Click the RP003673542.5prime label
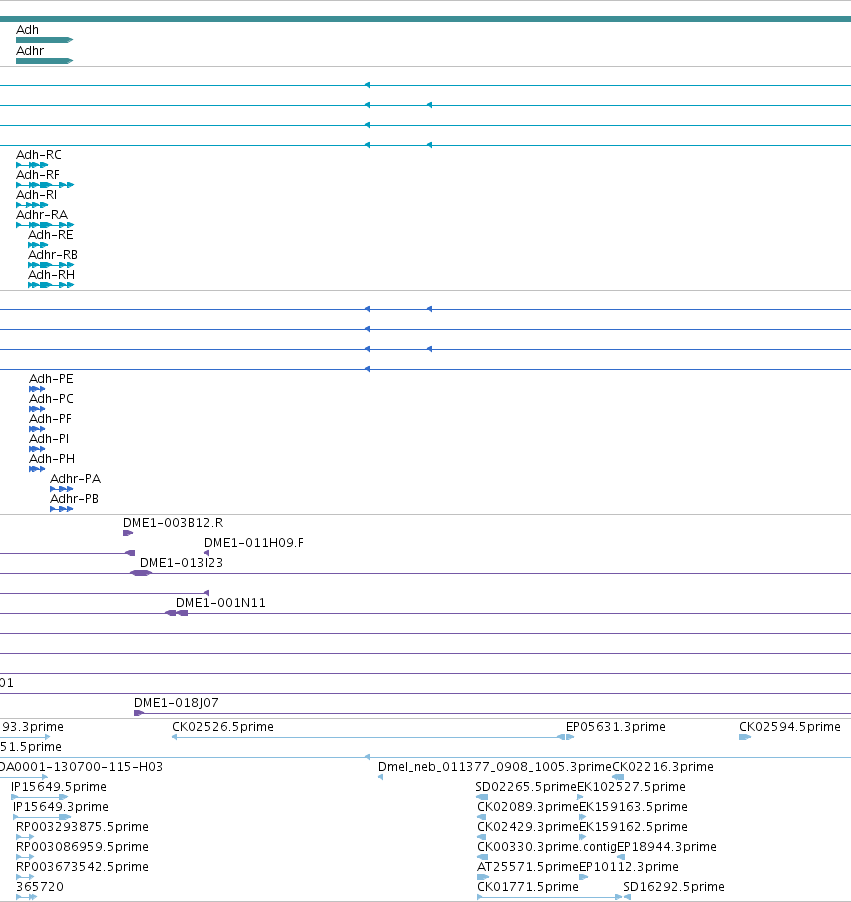This screenshot has height=902, width=851. [82, 867]
